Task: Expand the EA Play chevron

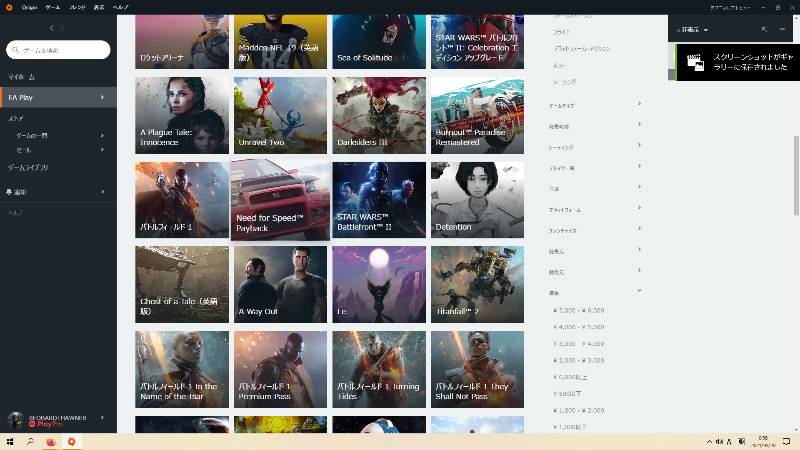Action: (x=102, y=97)
